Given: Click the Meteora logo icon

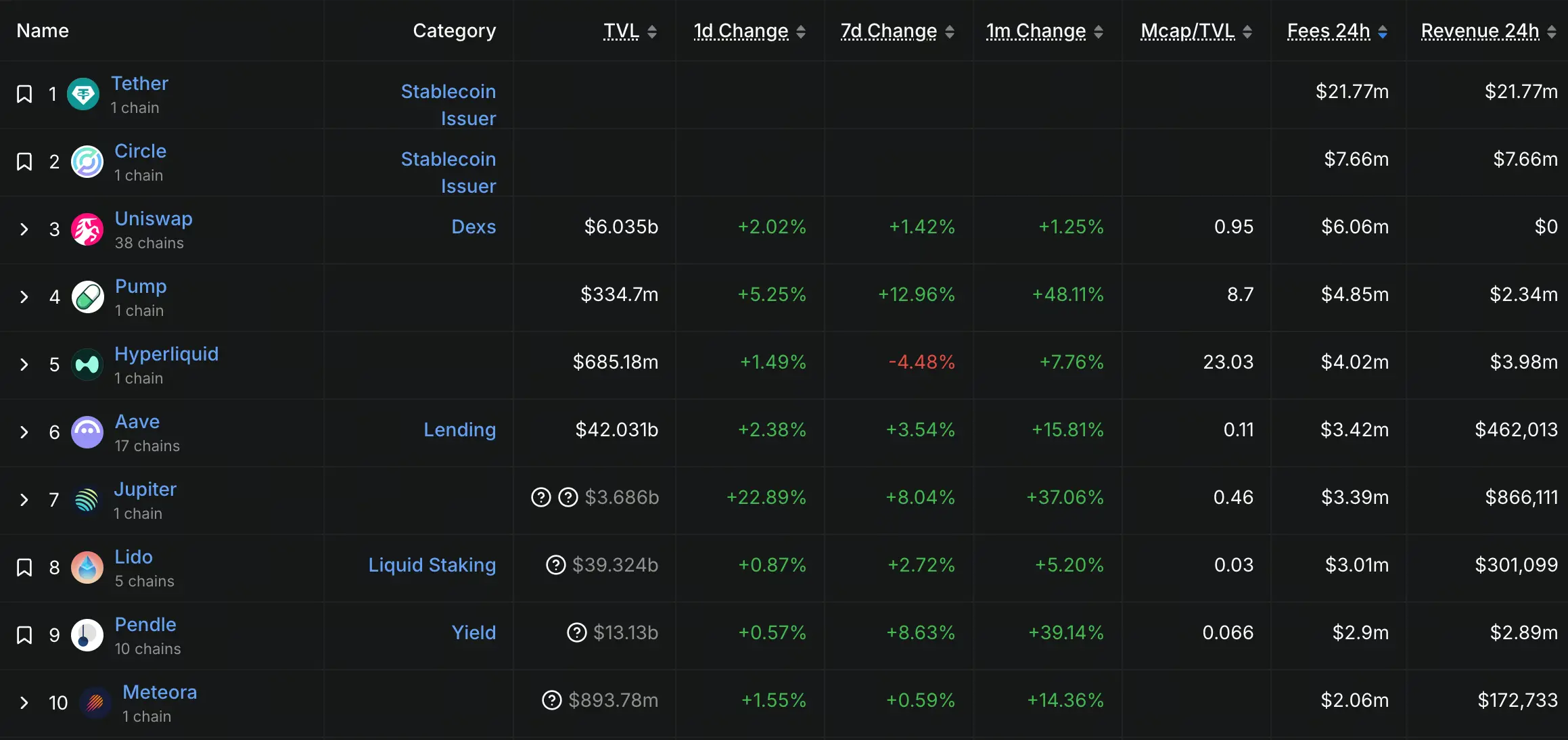Looking at the screenshot, I should [95, 703].
